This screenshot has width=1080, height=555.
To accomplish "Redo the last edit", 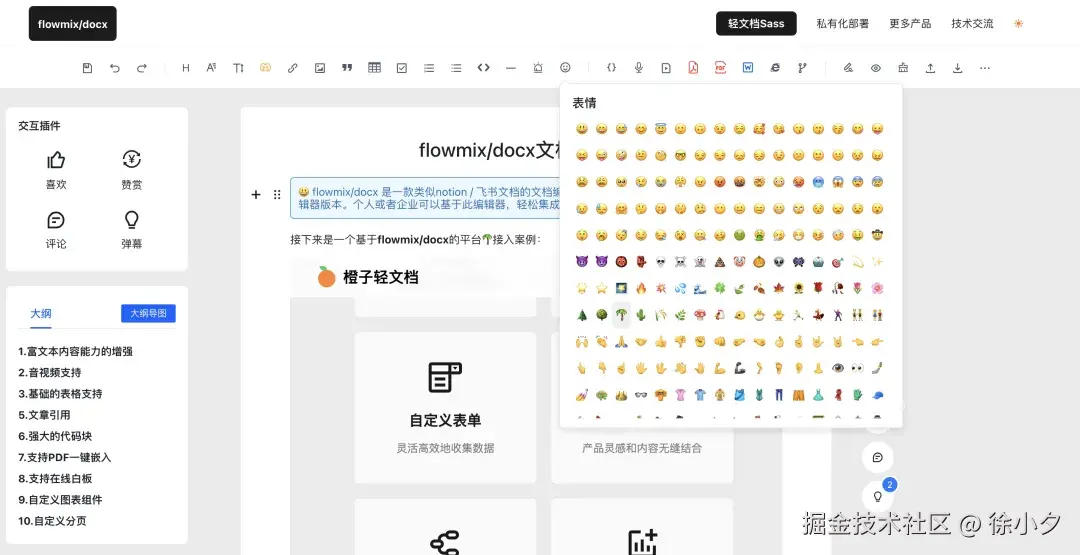I will pyautogui.click(x=142, y=67).
